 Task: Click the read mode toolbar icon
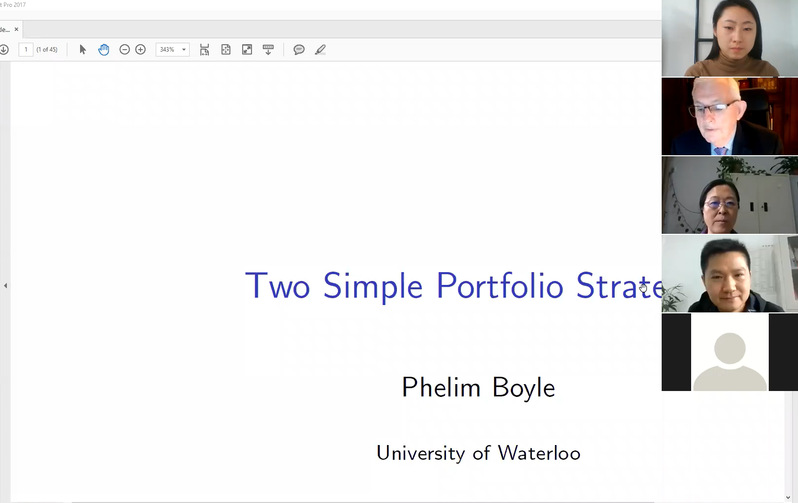point(268,49)
